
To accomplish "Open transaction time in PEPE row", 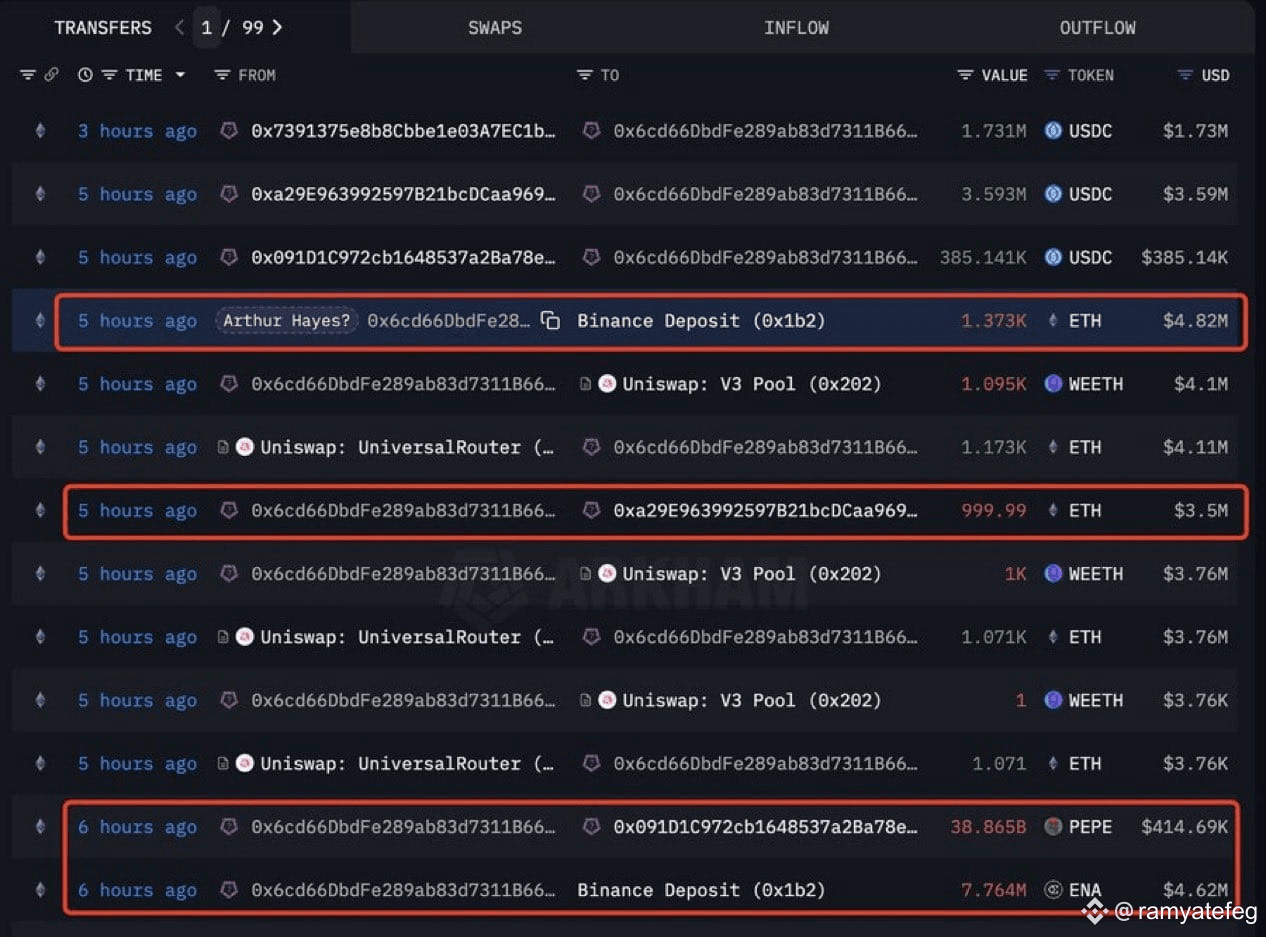I will point(137,827).
